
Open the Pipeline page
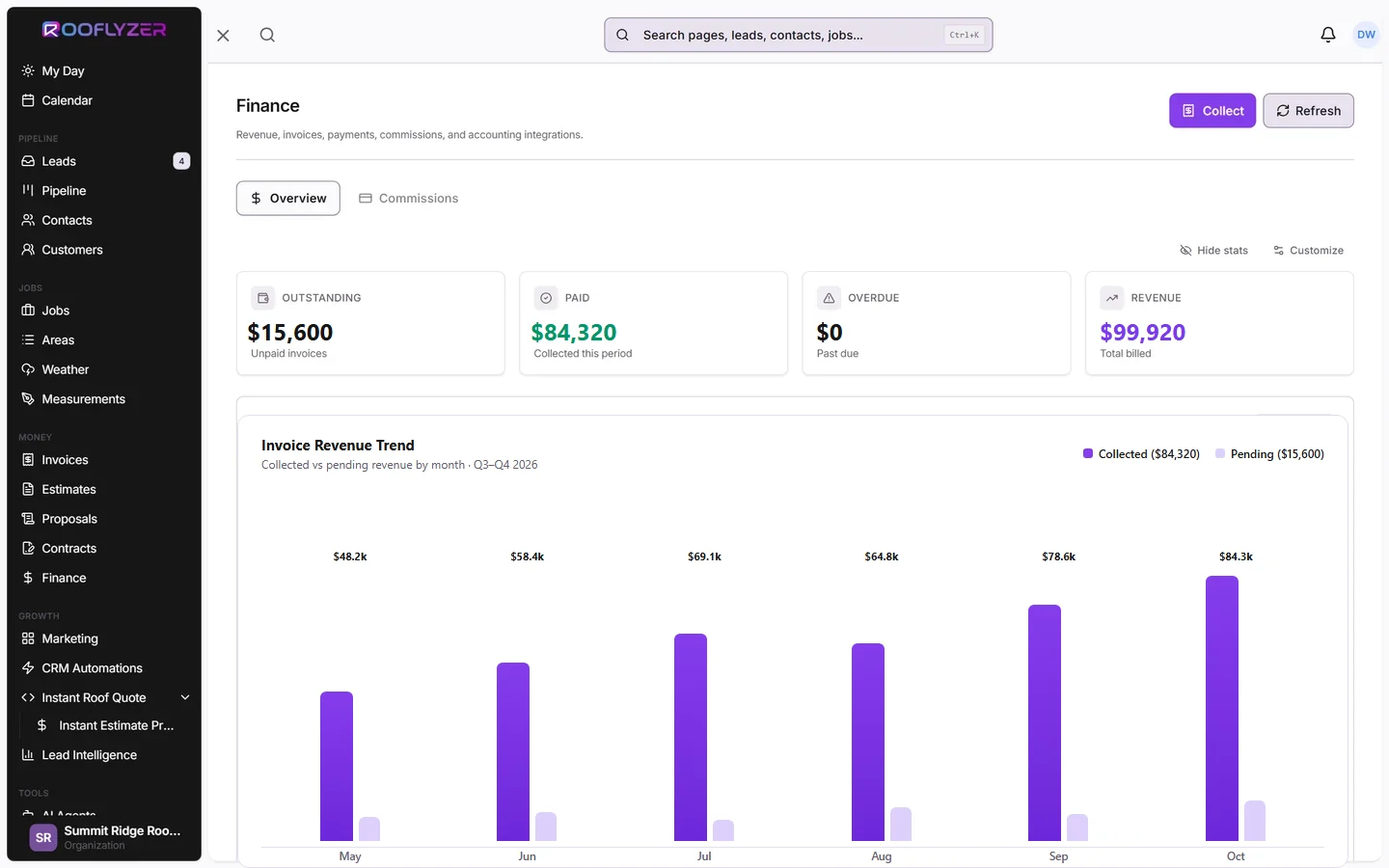tap(104, 191)
